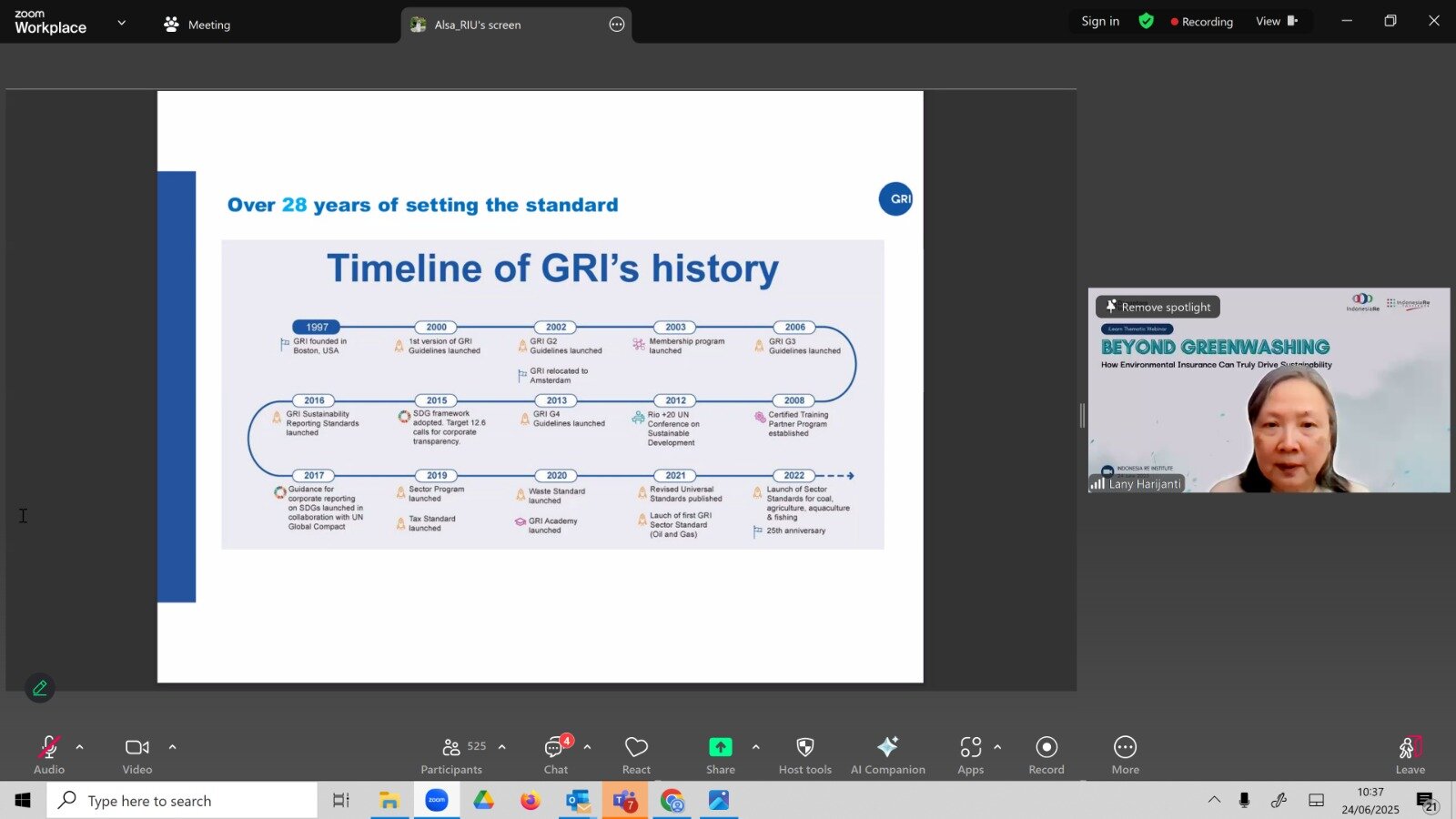Open React emoji options
Image resolution: width=1456 pixels, height=819 pixels.
pyautogui.click(x=636, y=755)
